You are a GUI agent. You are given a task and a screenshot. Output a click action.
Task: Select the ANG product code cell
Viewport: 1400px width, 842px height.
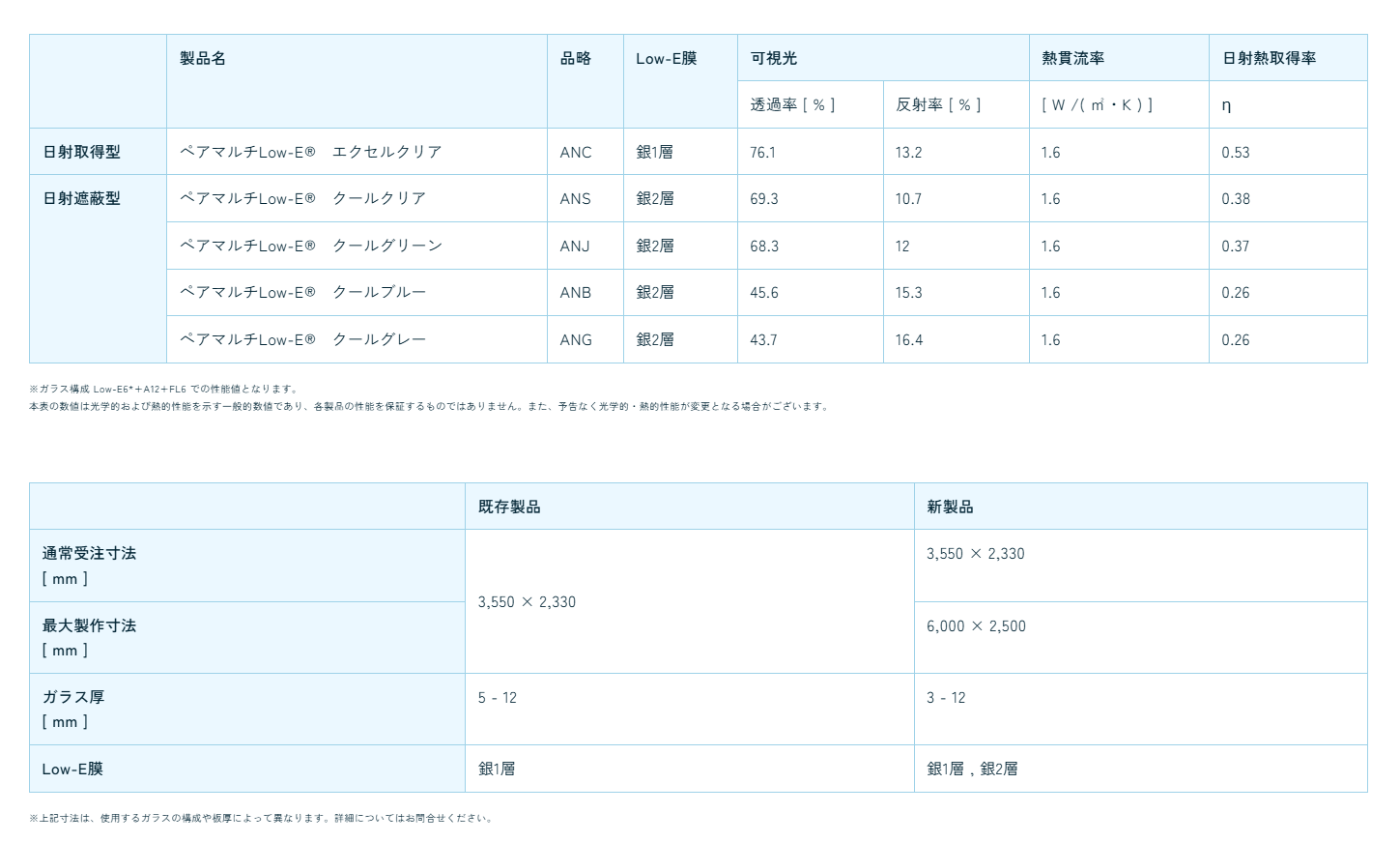point(576,340)
